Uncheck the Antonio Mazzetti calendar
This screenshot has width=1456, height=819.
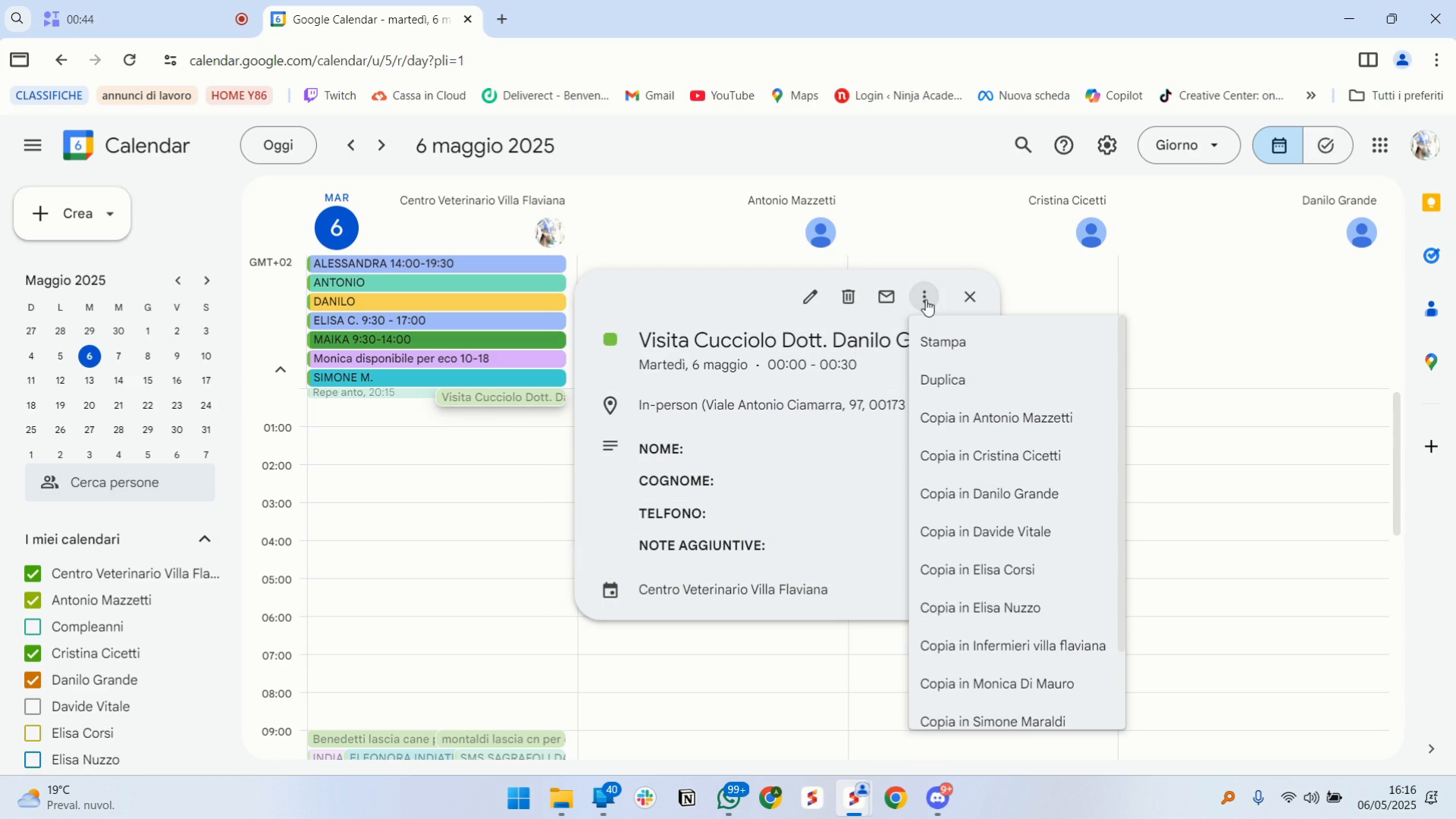click(x=33, y=601)
